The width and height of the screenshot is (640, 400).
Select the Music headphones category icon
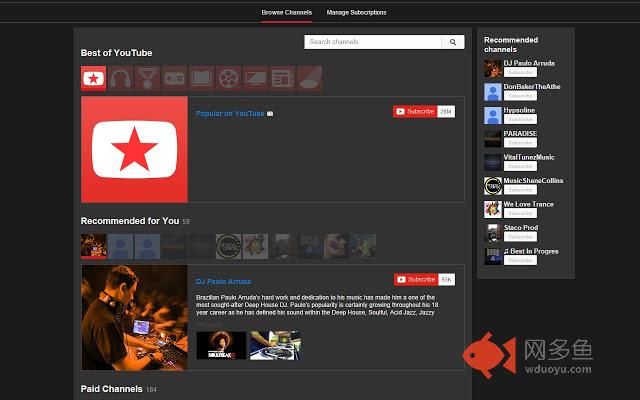pyautogui.click(x=120, y=78)
